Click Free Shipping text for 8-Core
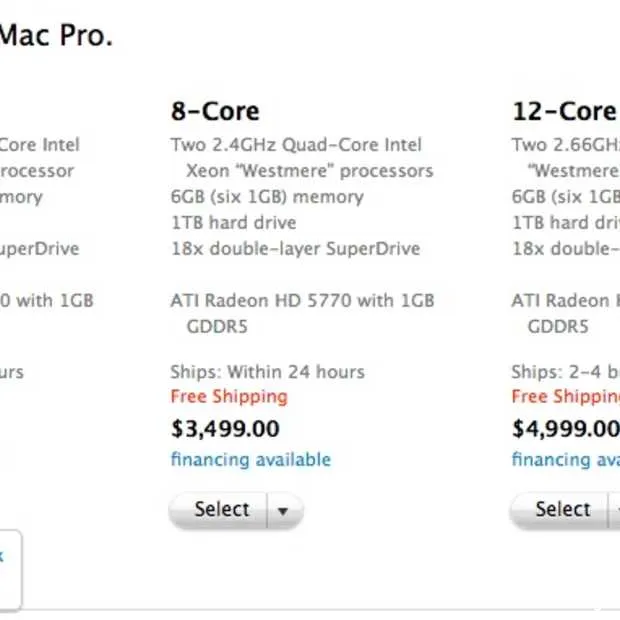The height and width of the screenshot is (620, 620). tap(228, 397)
